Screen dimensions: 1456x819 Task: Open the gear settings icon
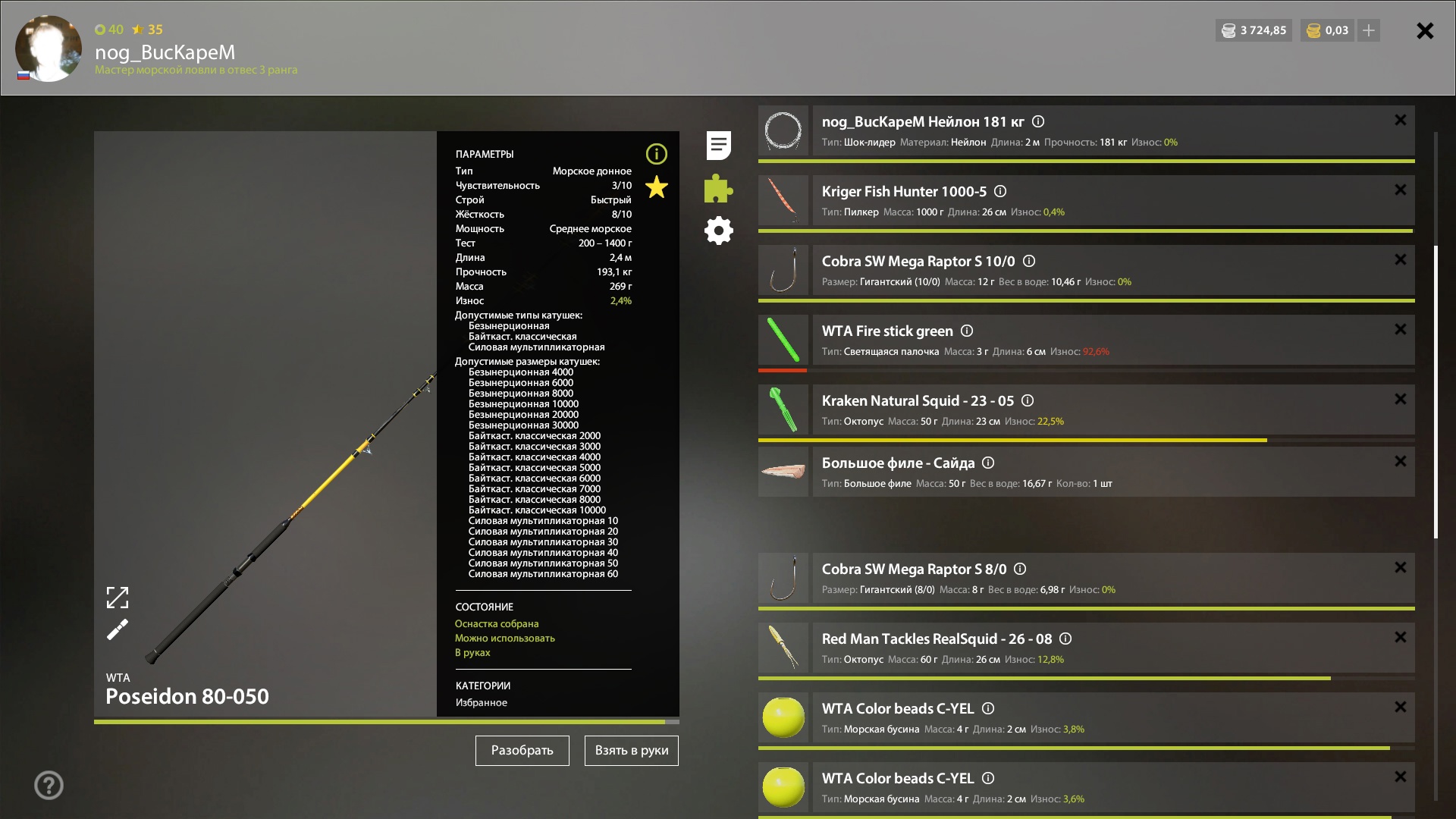[718, 231]
